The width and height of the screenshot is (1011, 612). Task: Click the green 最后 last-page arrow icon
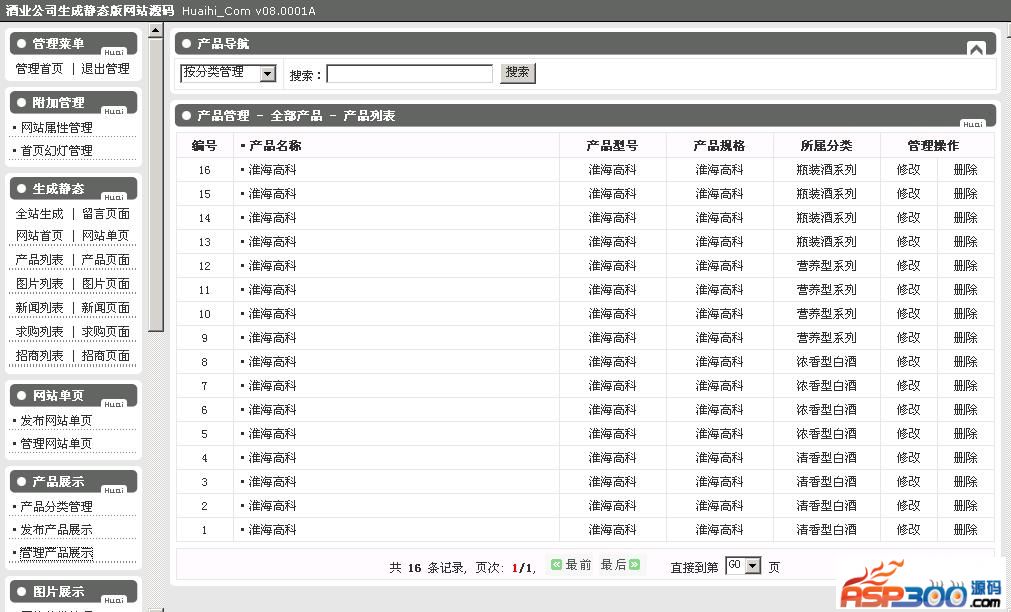coord(634,565)
